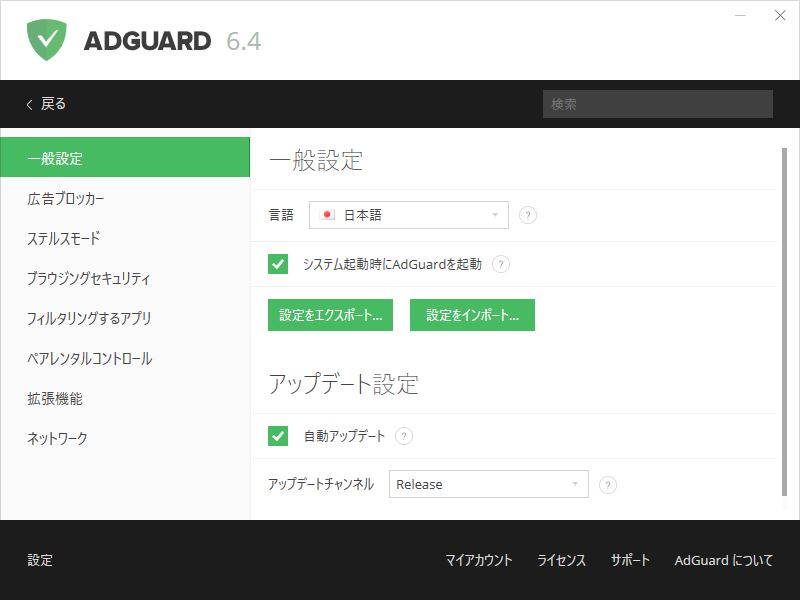Select 一般設定 in the sidebar
800x600 pixels.
pos(125,158)
